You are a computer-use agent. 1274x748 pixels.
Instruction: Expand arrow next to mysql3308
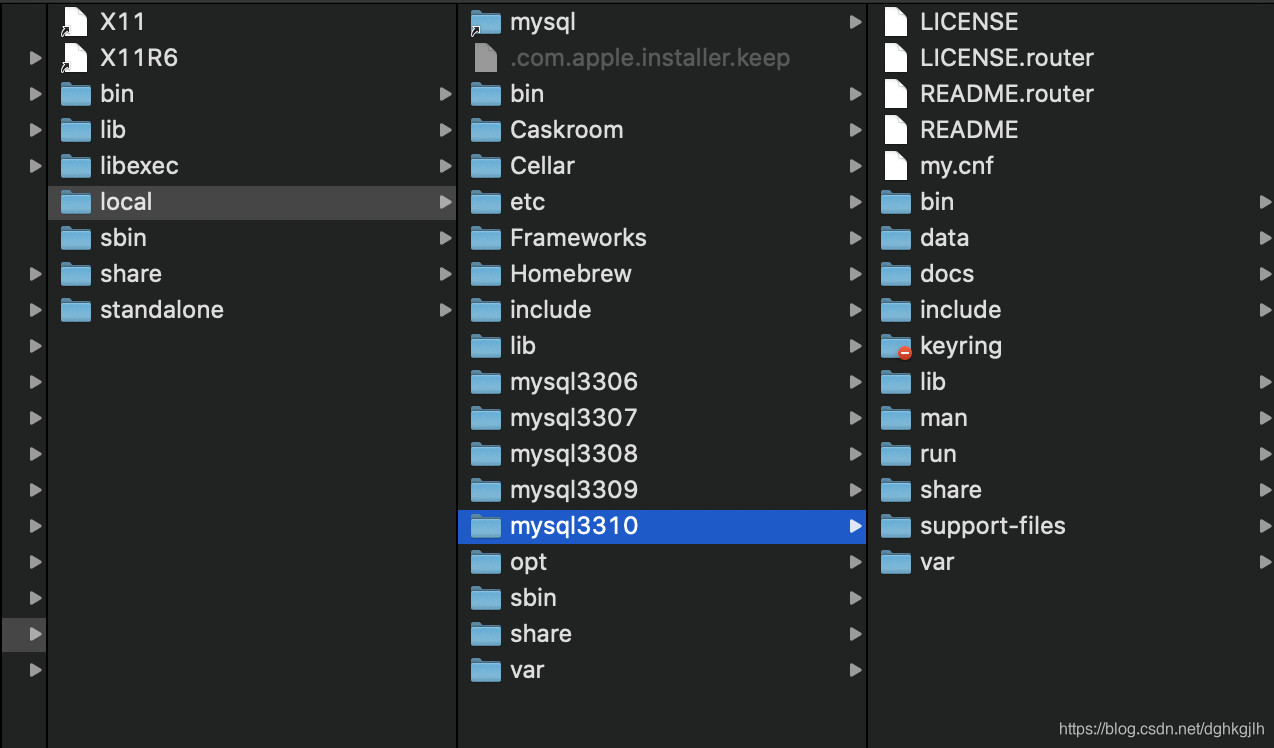pyautogui.click(x=855, y=454)
